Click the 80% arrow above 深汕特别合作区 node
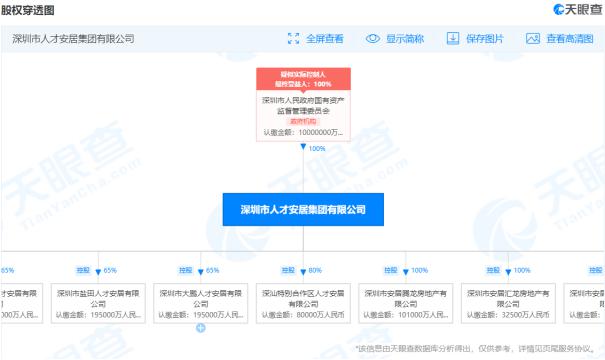605x360 pixels. click(303, 272)
